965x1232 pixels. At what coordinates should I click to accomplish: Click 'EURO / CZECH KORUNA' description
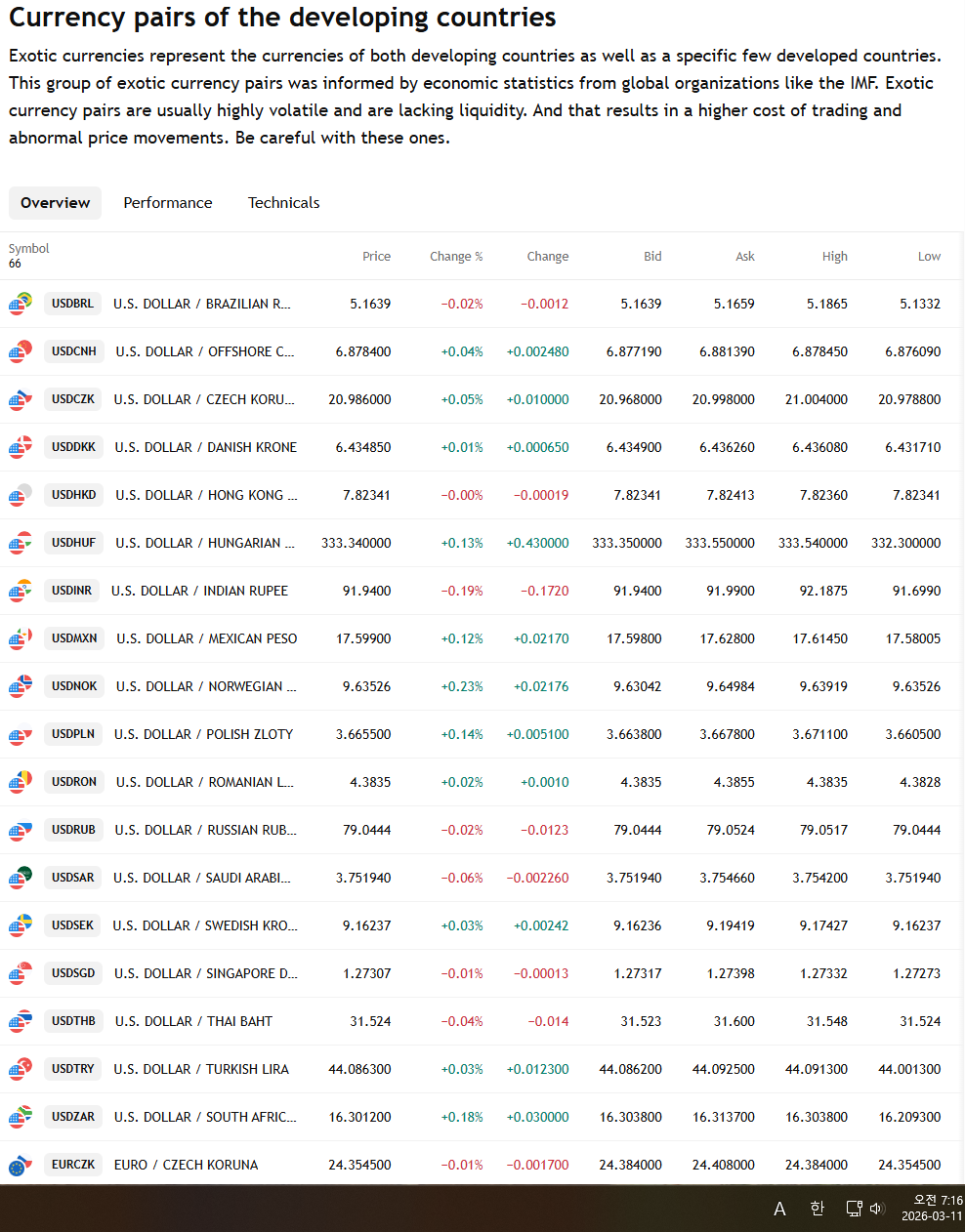tap(186, 1165)
